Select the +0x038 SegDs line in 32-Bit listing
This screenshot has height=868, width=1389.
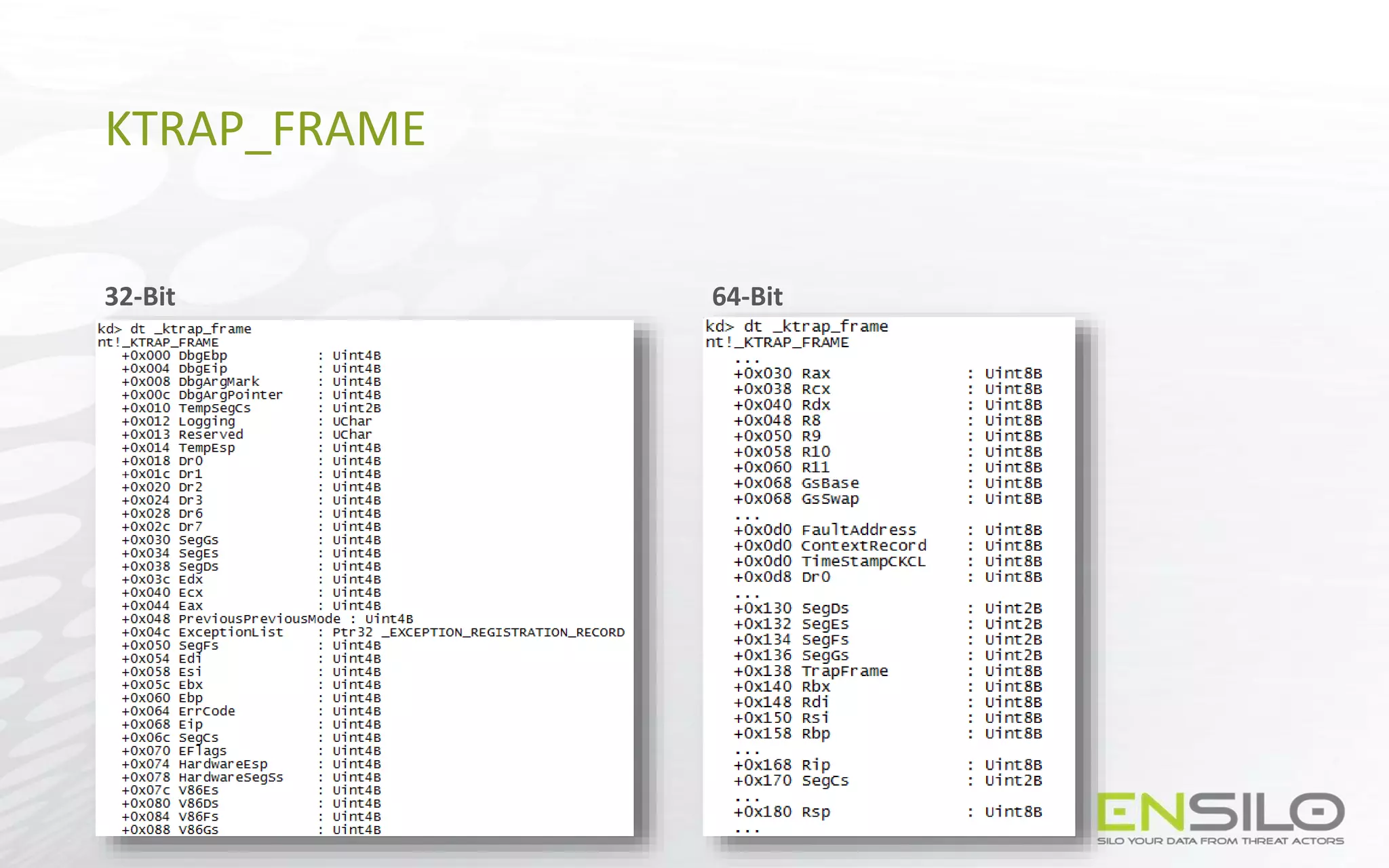coord(251,566)
